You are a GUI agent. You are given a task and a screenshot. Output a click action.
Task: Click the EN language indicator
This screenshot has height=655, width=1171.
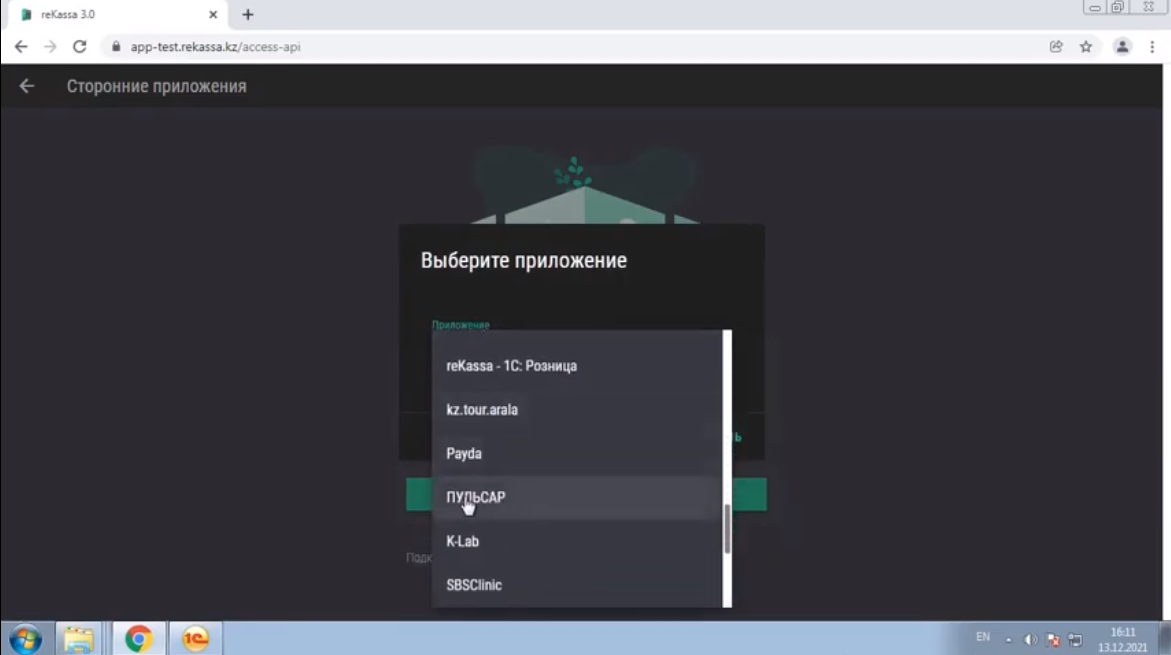[983, 637]
